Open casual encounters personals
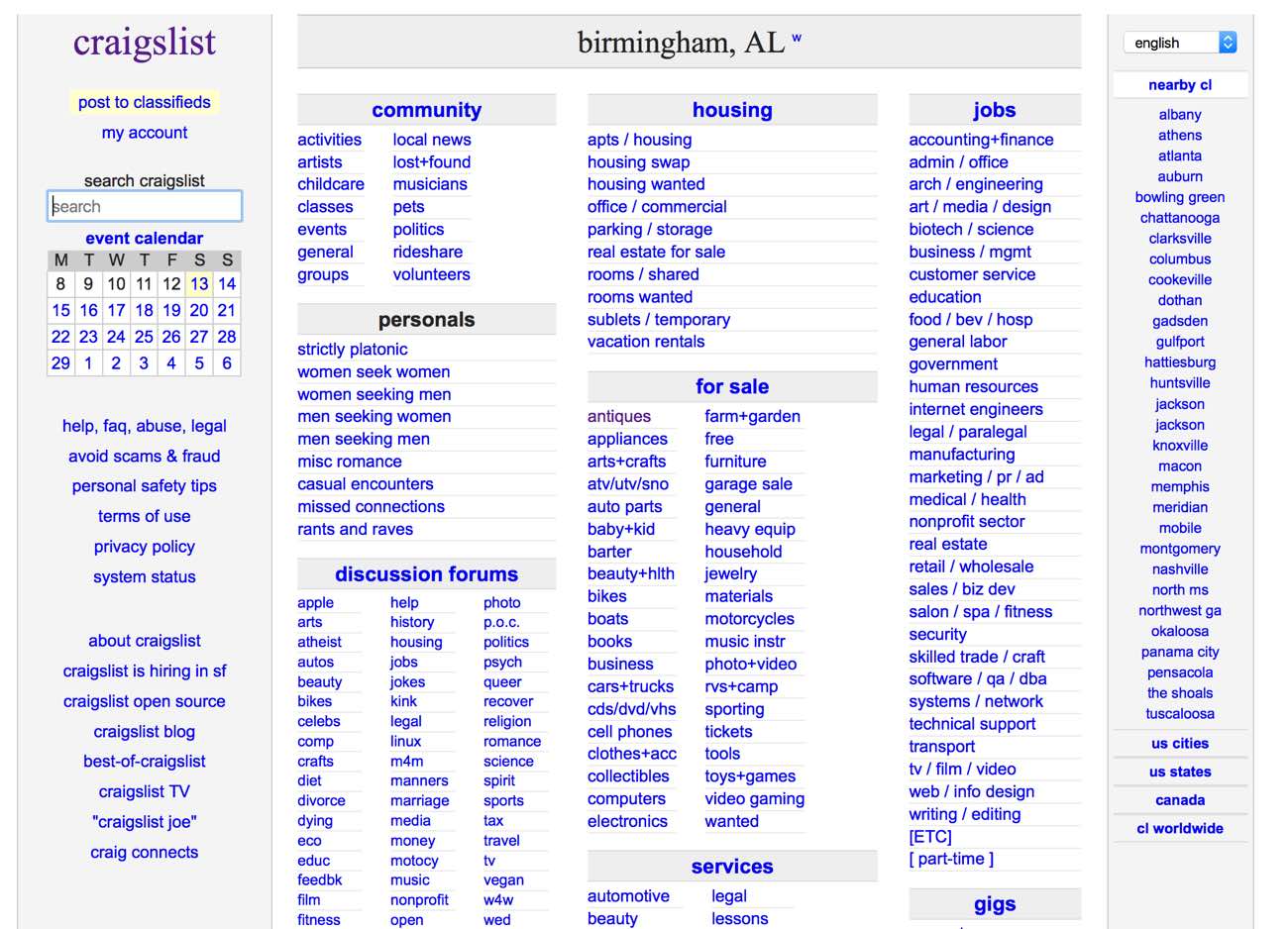The height and width of the screenshot is (929, 1288). pyautogui.click(x=366, y=484)
